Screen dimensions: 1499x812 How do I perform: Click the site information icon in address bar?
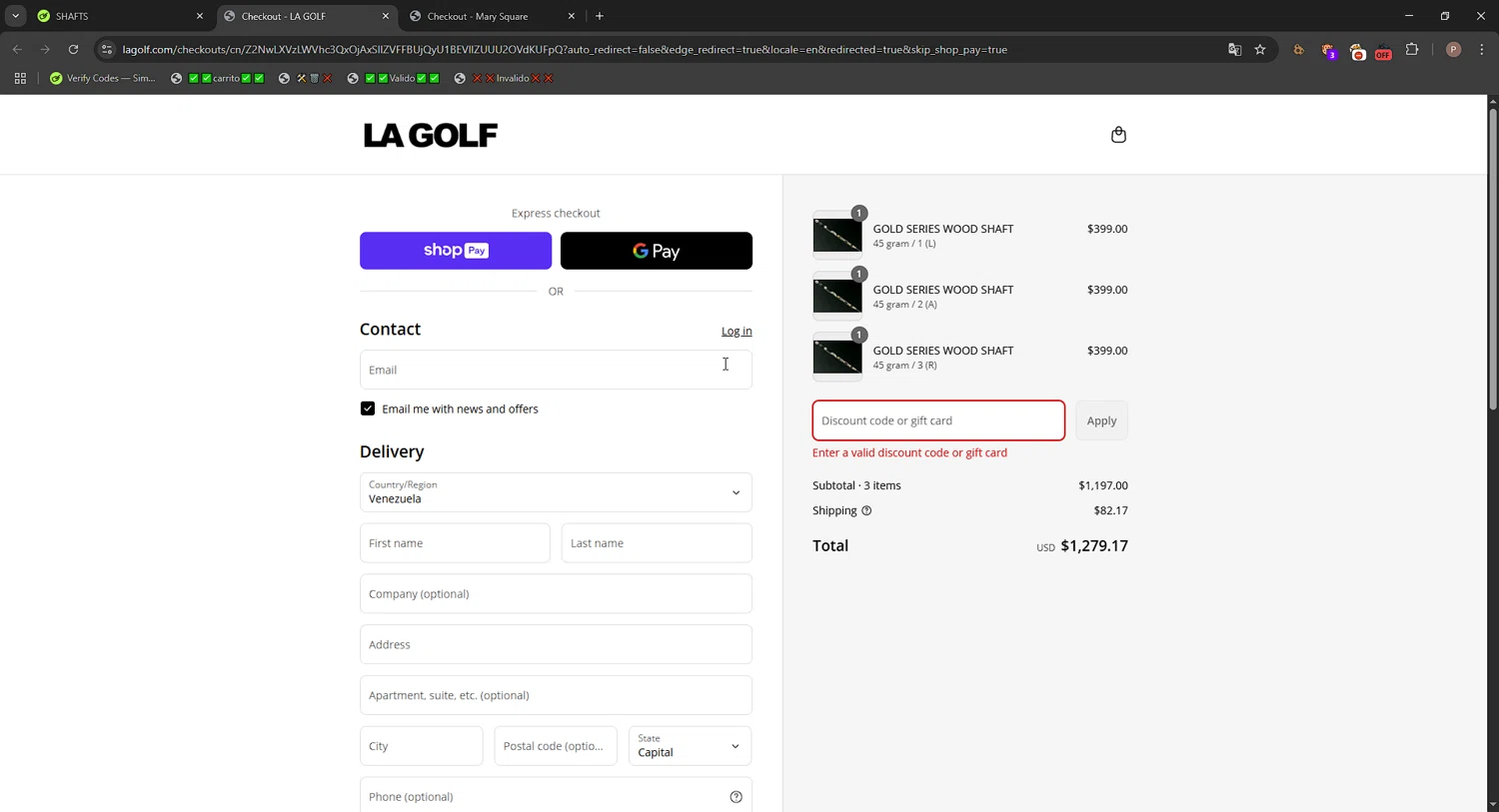point(107,50)
